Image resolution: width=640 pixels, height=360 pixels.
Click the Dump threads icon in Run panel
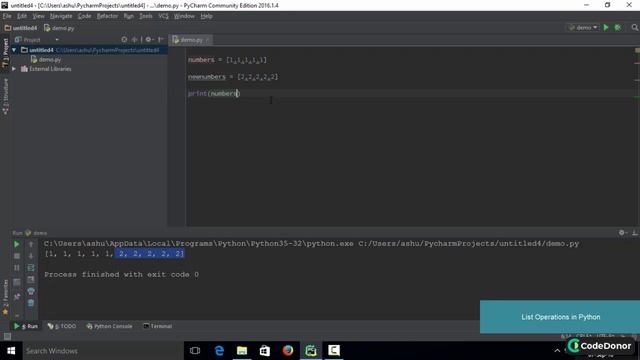click(16, 282)
